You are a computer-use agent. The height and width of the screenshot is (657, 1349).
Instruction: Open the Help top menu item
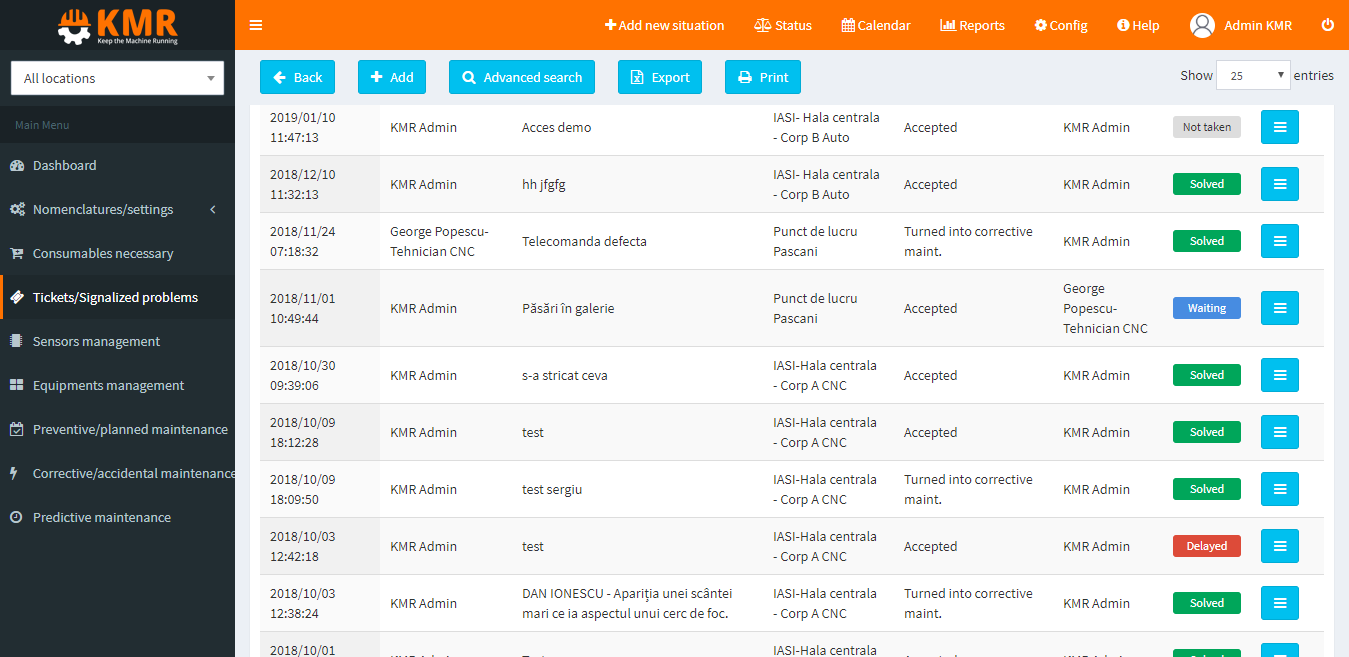[x=1138, y=25]
